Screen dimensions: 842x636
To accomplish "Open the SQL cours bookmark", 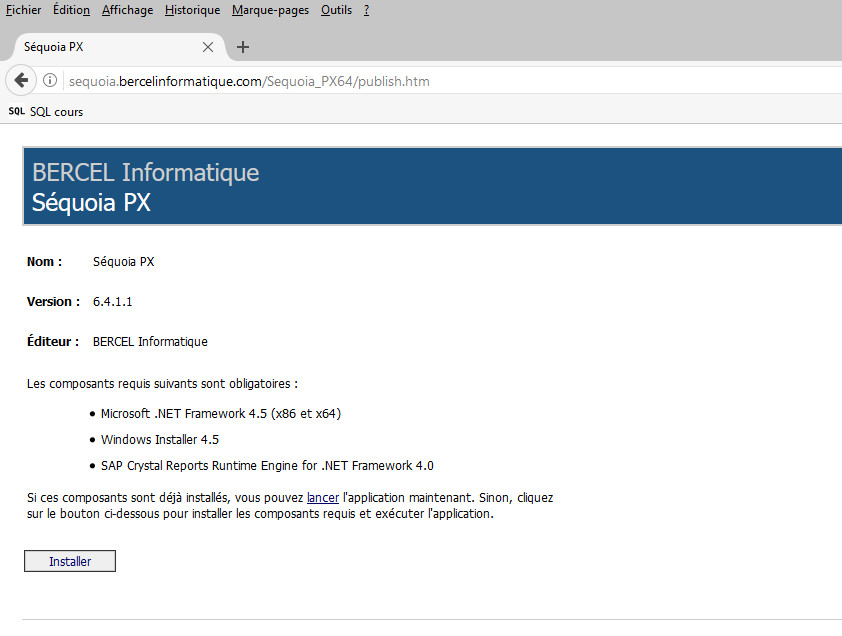I will click(56, 111).
